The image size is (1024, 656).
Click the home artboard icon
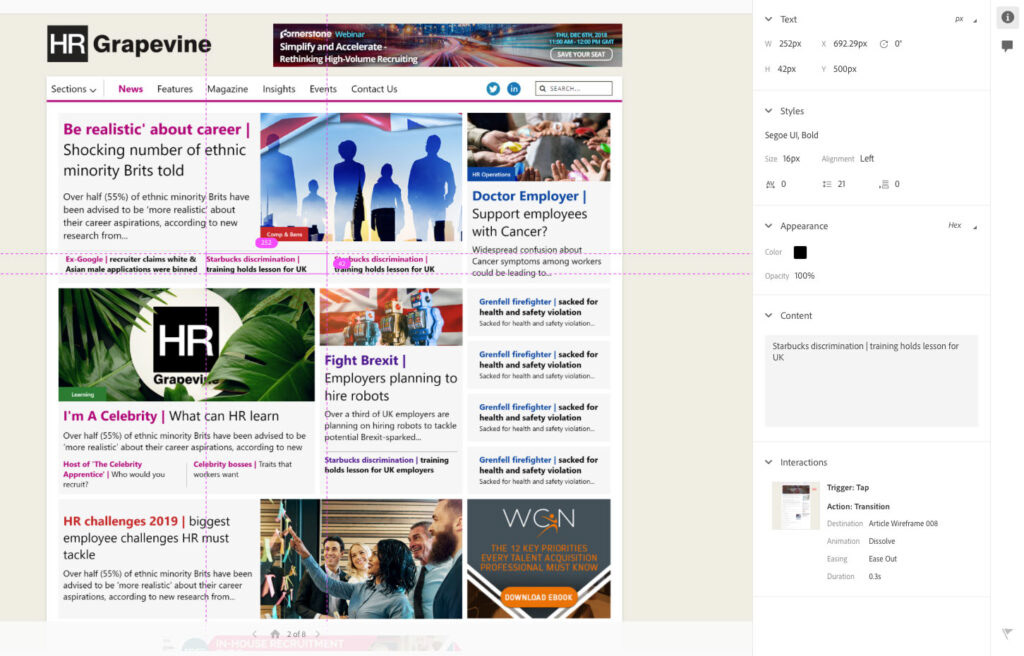click(275, 634)
